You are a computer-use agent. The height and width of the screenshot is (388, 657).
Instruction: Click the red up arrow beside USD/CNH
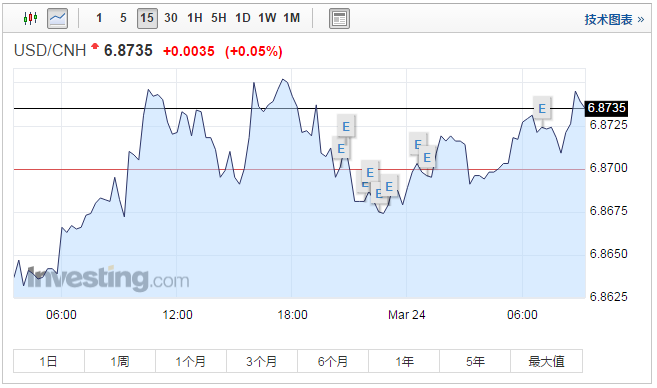[x=95, y=46]
